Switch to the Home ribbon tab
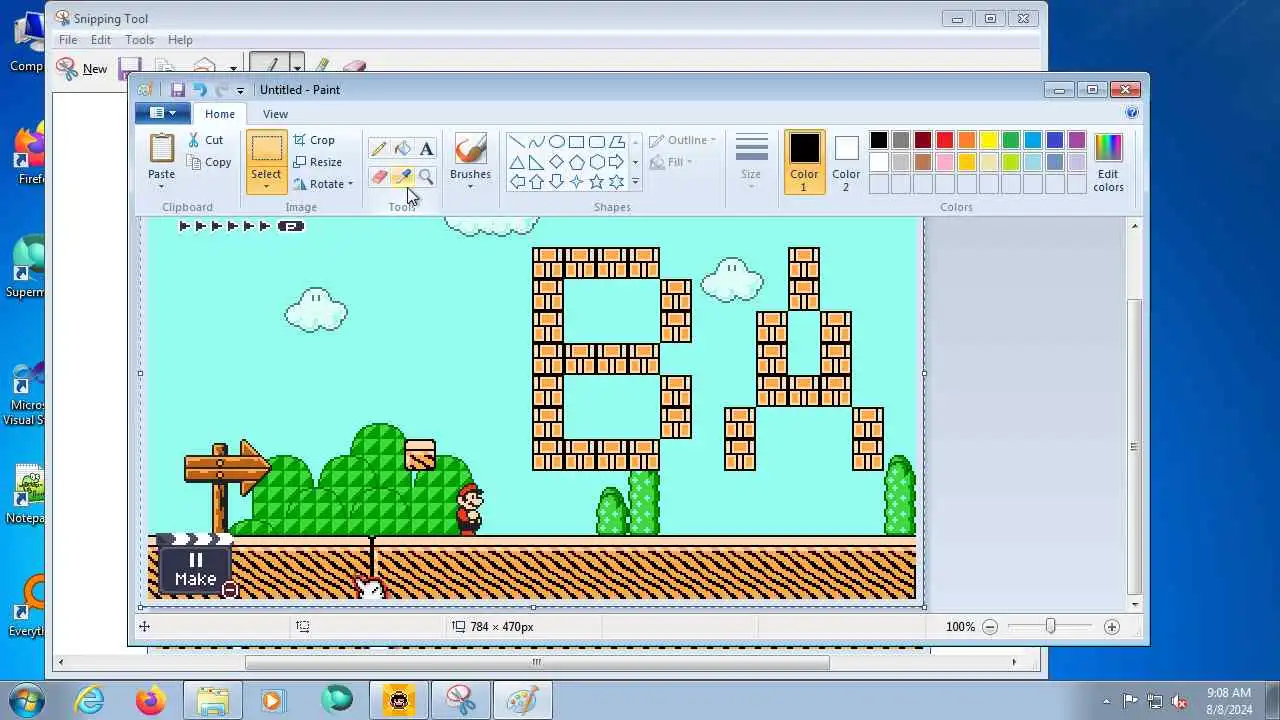Viewport: 1280px width, 720px height. tap(219, 114)
